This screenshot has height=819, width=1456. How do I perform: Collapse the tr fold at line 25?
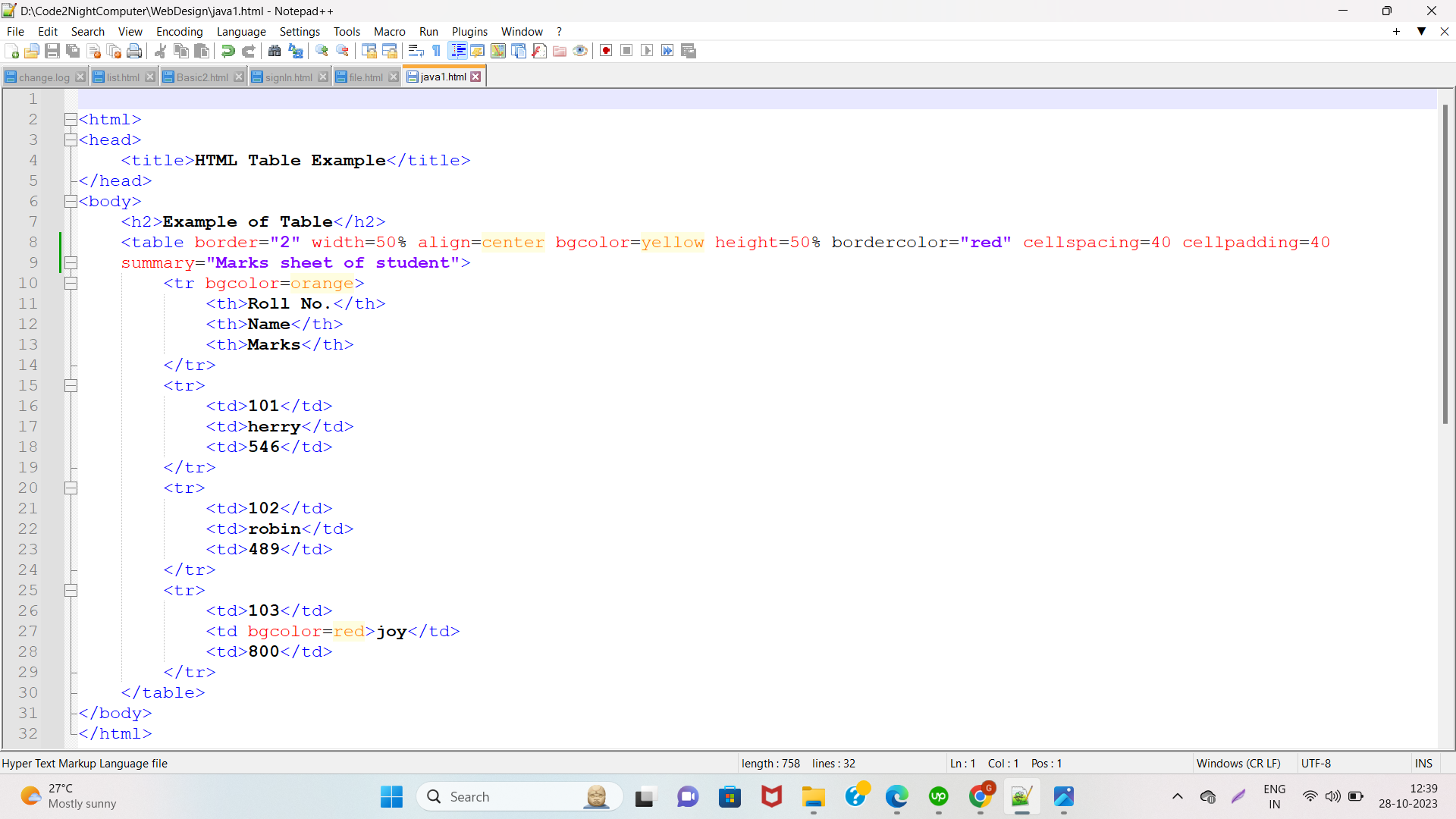pos(71,590)
